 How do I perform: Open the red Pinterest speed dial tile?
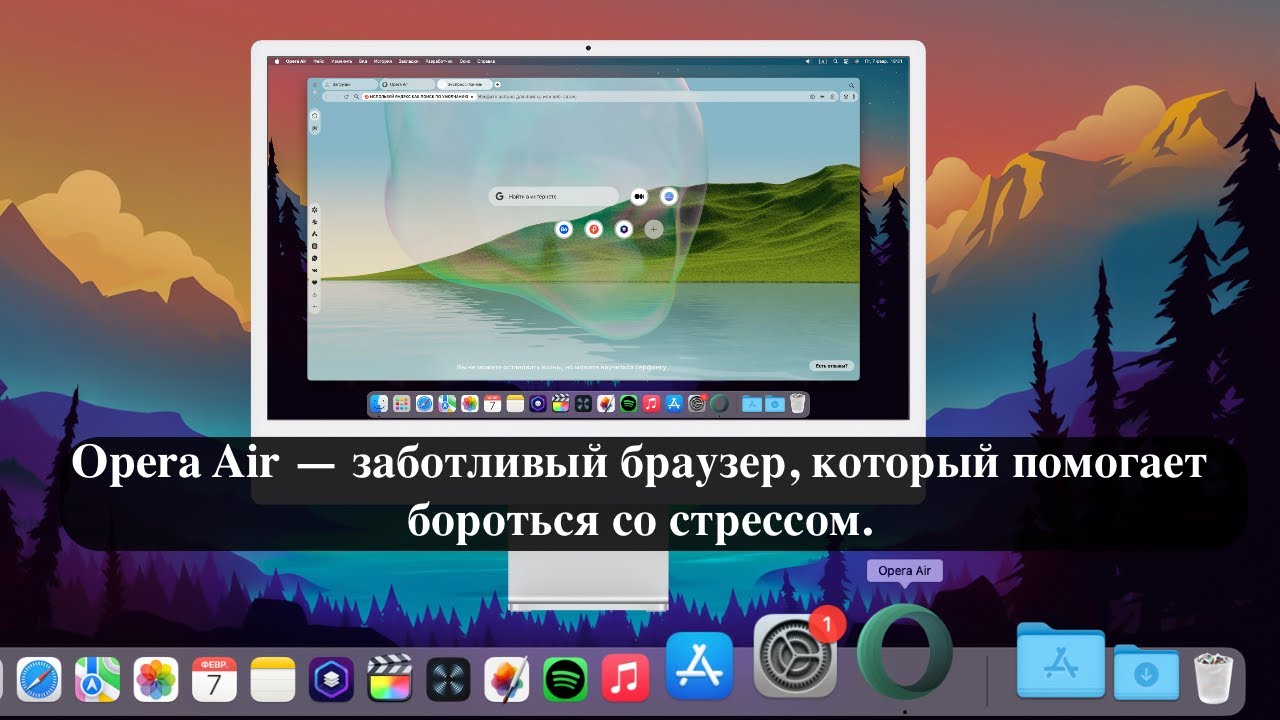tap(594, 229)
